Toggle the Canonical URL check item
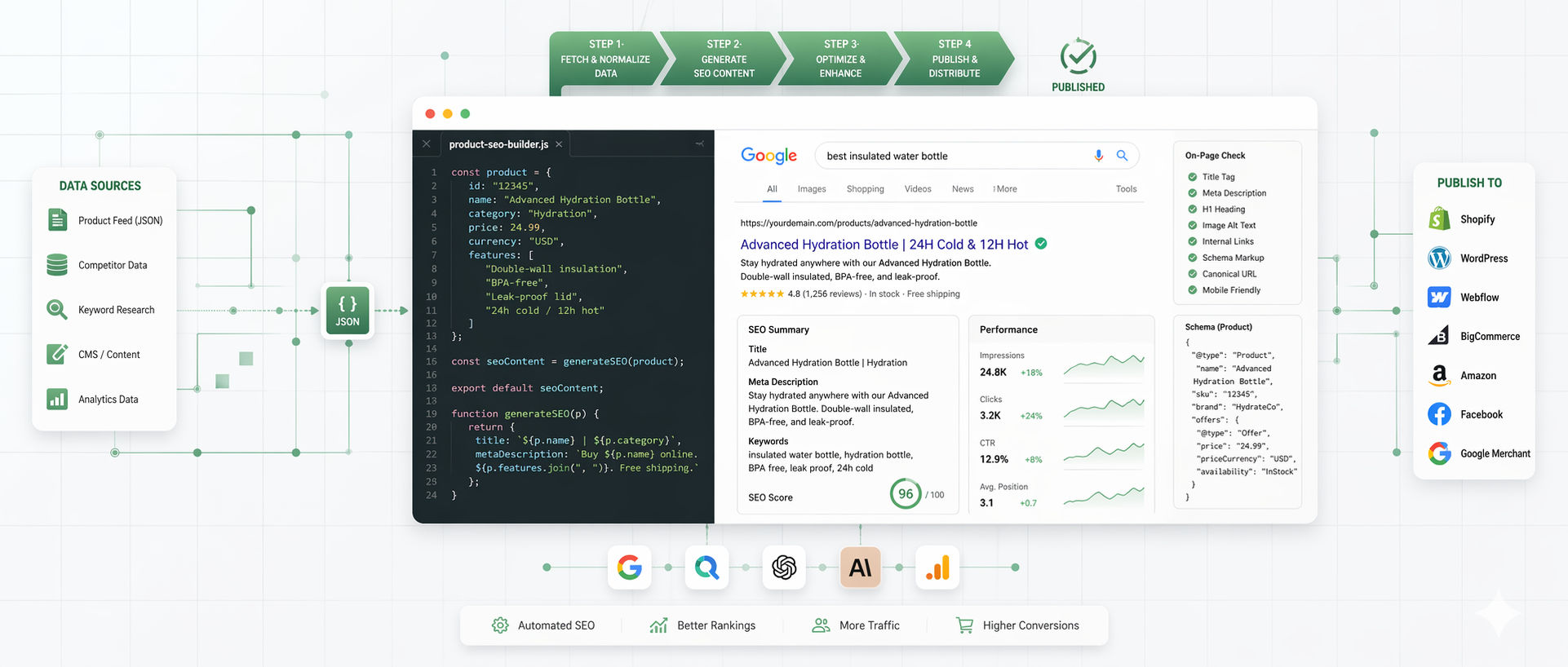 pos(1222,274)
